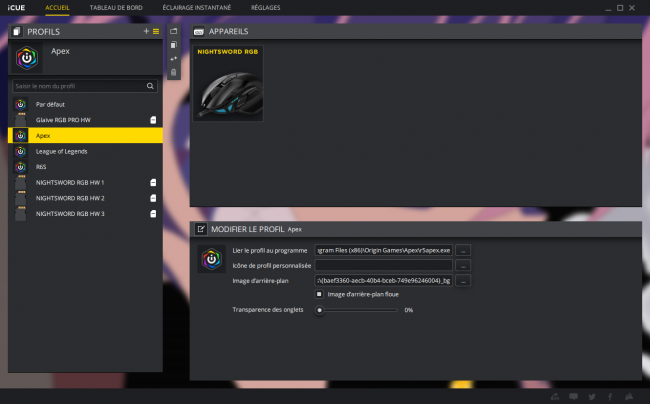The width and height of the screenshot is (650, 404).
Task: Open the chat feedback icon in bottom bar
Action: [x=573, y=397]
